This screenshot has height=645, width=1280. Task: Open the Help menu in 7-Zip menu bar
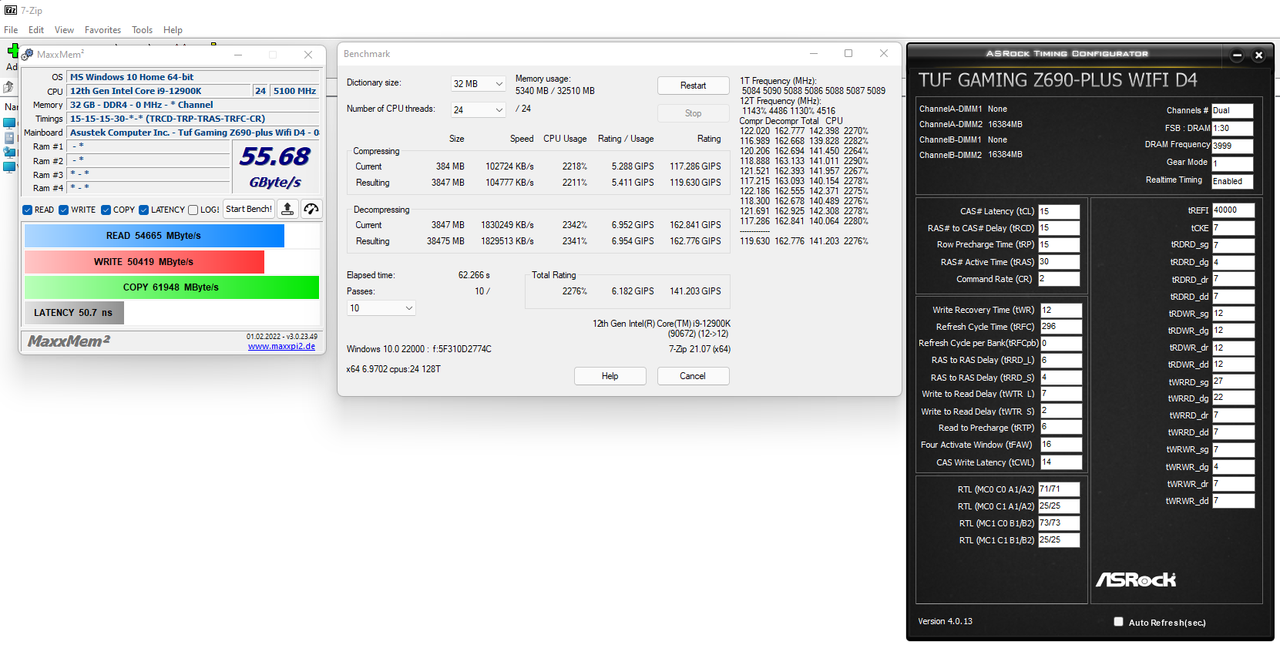pos(173,30)
